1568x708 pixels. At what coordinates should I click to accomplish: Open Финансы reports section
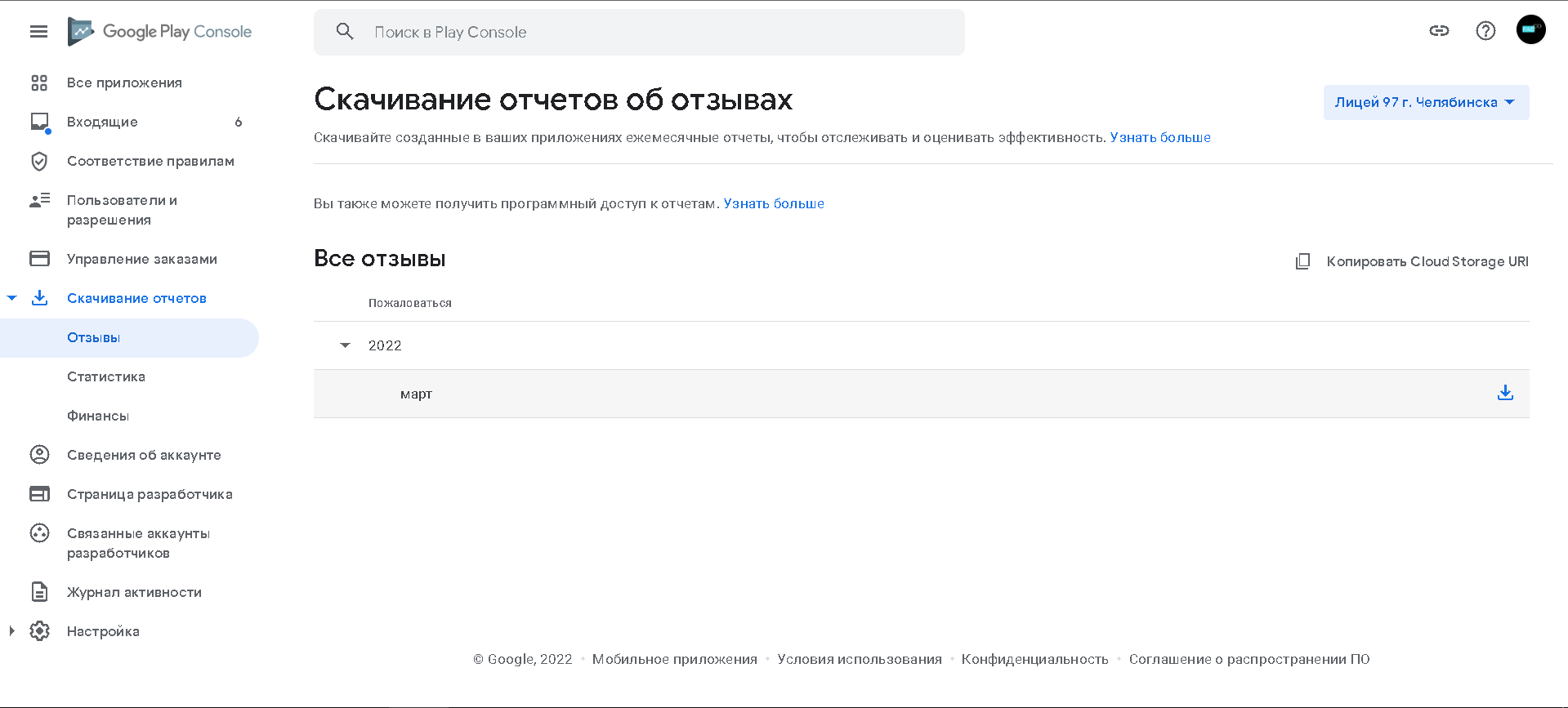click(98, 416)
